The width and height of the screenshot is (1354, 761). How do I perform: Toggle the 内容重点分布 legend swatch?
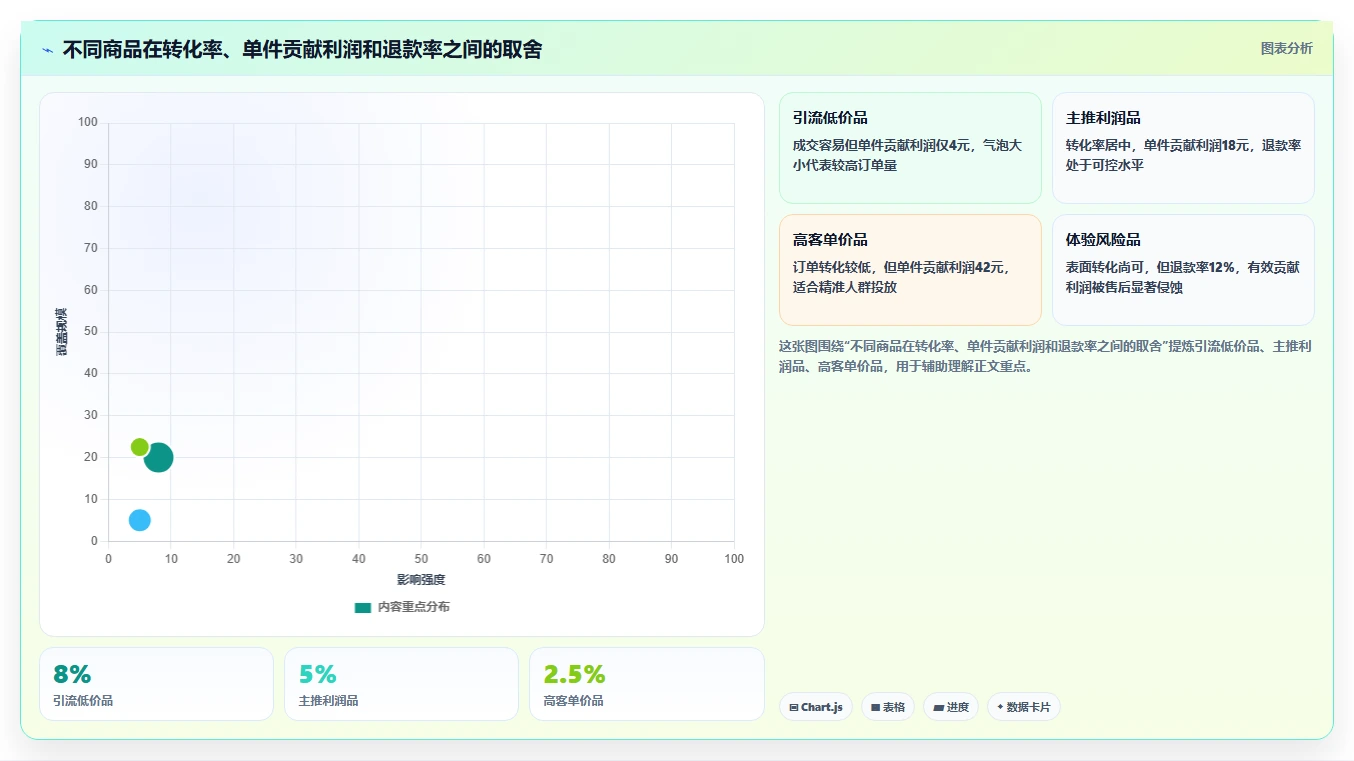tap(363, 607)
